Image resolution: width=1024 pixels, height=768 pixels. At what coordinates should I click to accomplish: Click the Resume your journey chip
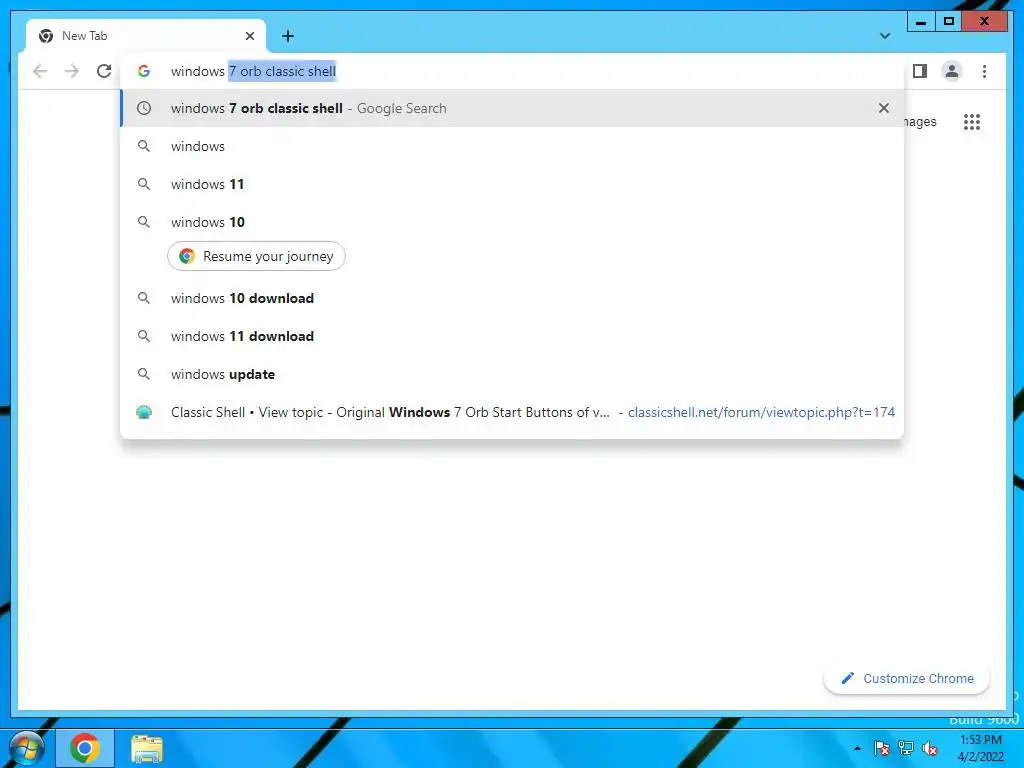[x=256, y=256]
